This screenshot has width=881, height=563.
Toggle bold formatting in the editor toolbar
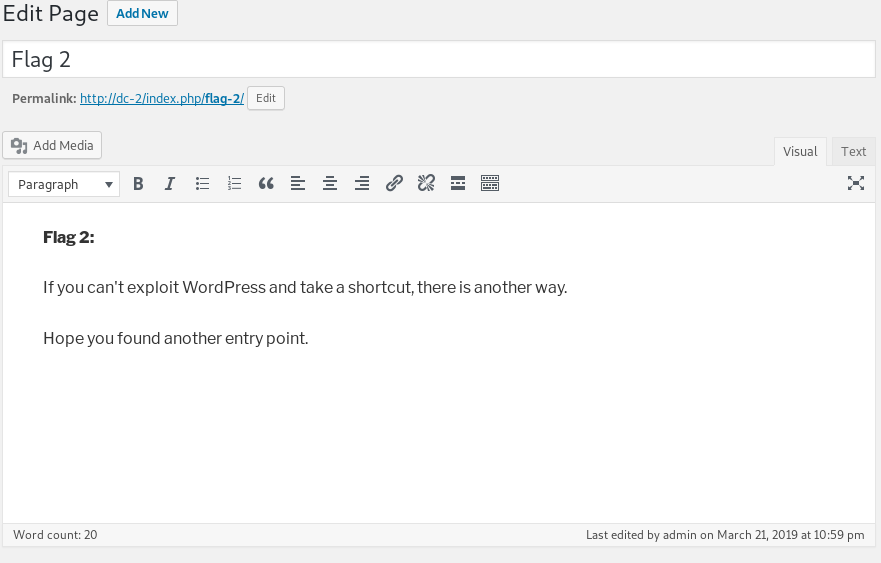(138, 184)
